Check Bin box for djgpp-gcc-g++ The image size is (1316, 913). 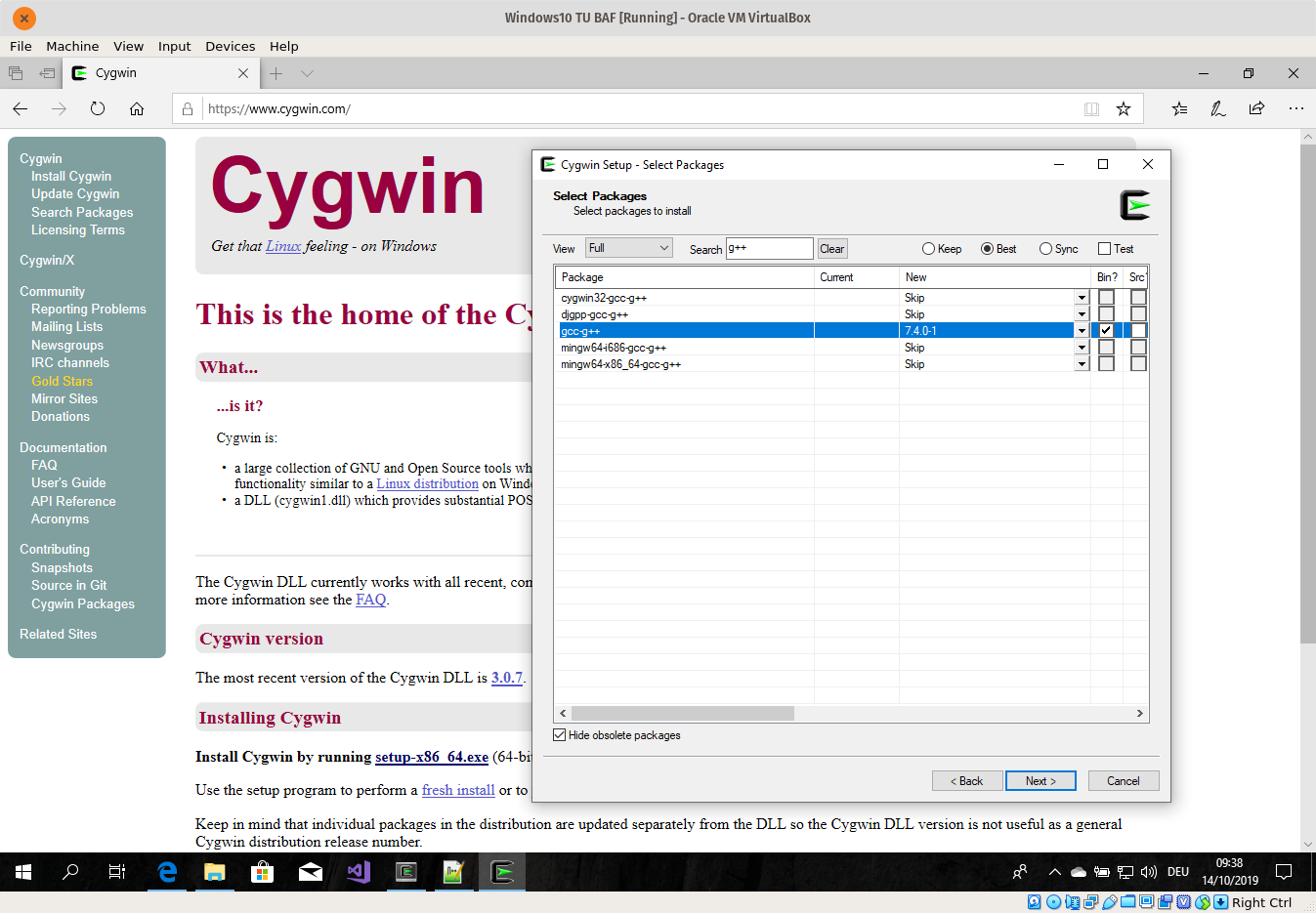pos(1106,314)
